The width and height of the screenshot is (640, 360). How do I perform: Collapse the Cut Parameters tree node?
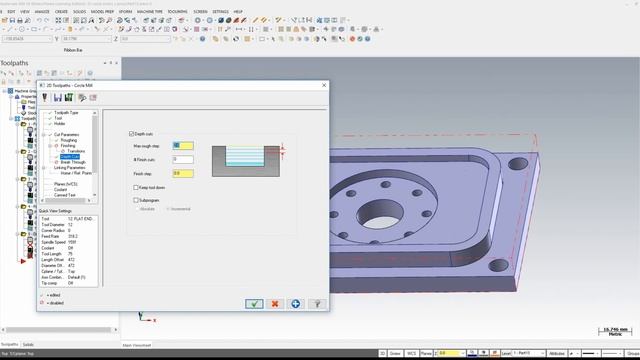click(x=44, y=134)
